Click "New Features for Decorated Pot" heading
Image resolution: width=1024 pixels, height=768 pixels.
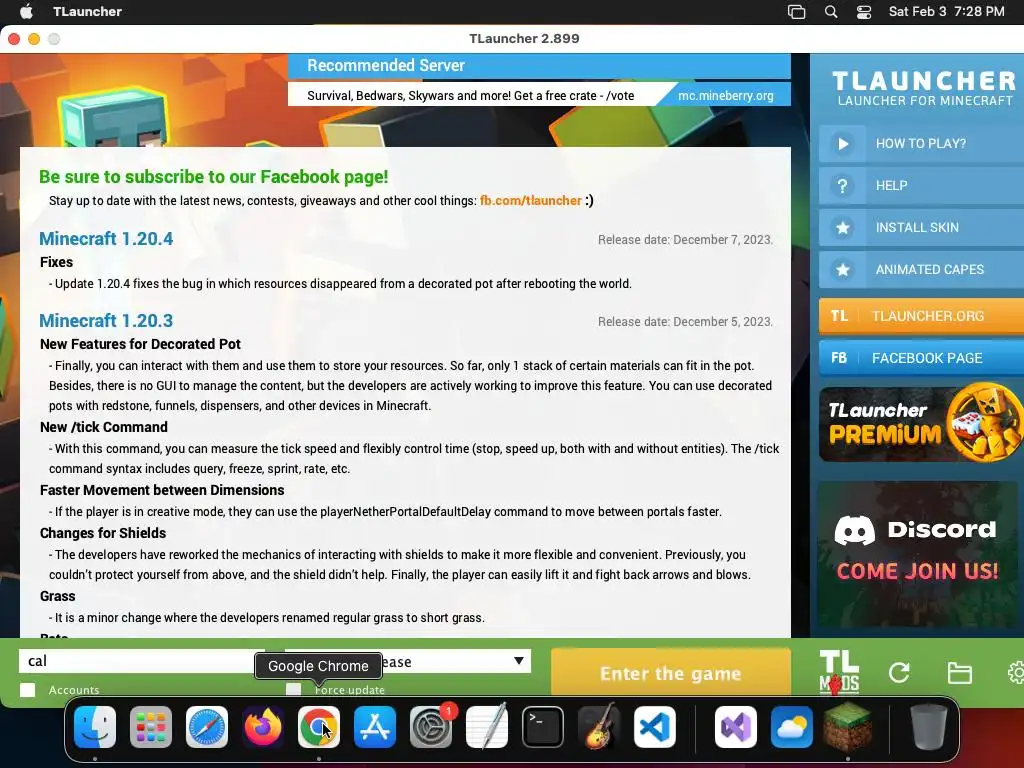[x=140, y=344]
